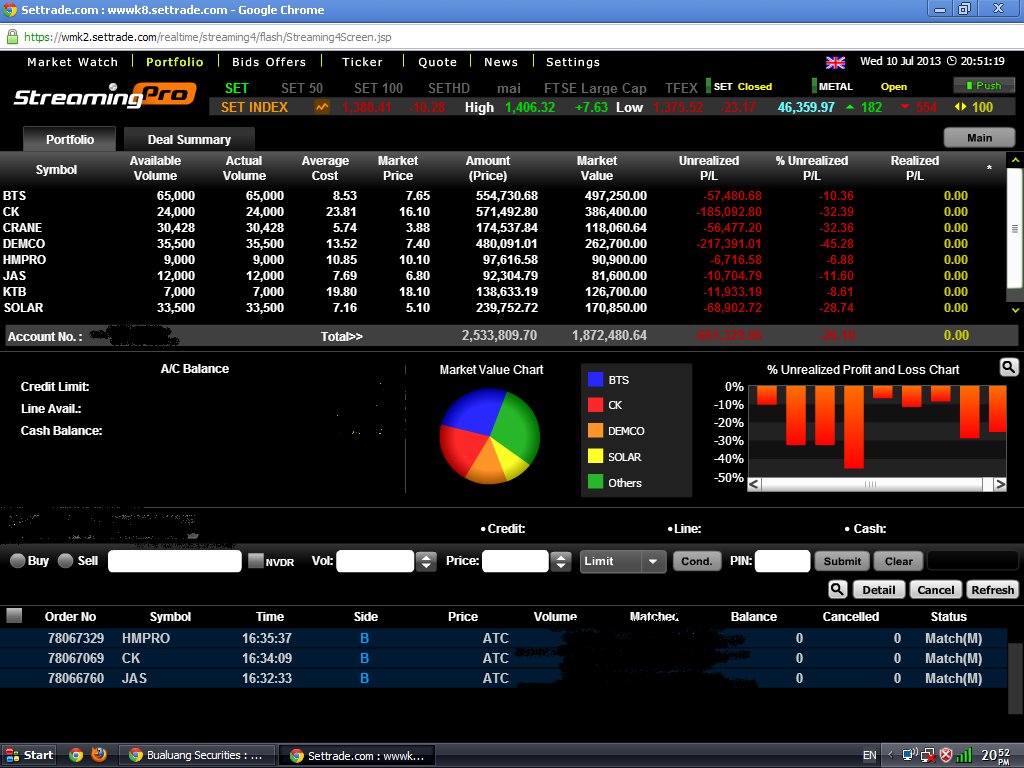1024x768 pixels.
Task: Open the Market Watch menu
Action: (x=72, y=62)
